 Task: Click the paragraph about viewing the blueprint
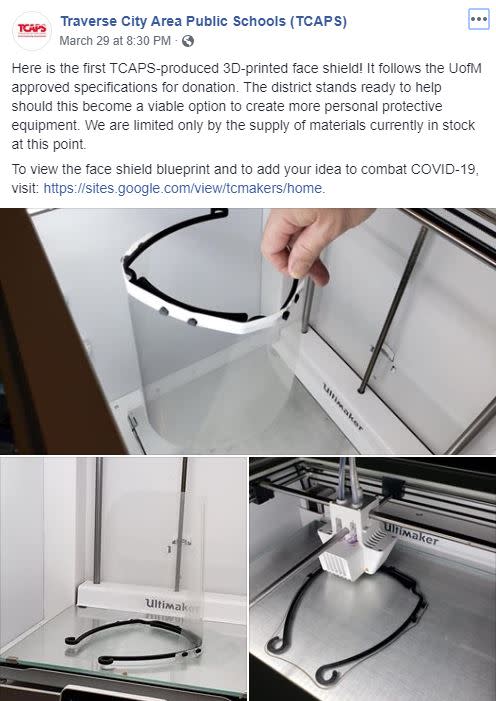(245, 179)
